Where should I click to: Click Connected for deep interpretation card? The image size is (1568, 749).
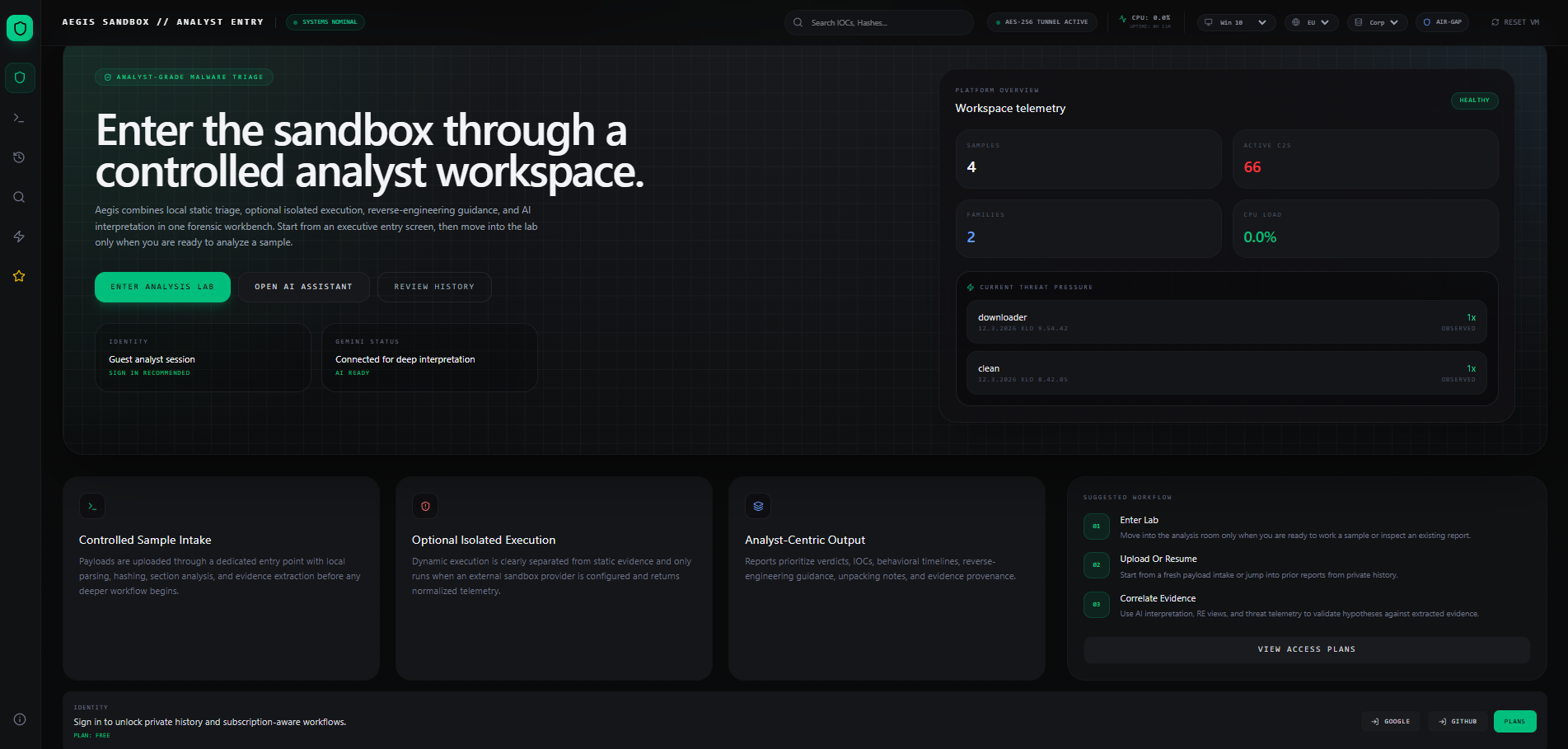[x=429, y=358]
